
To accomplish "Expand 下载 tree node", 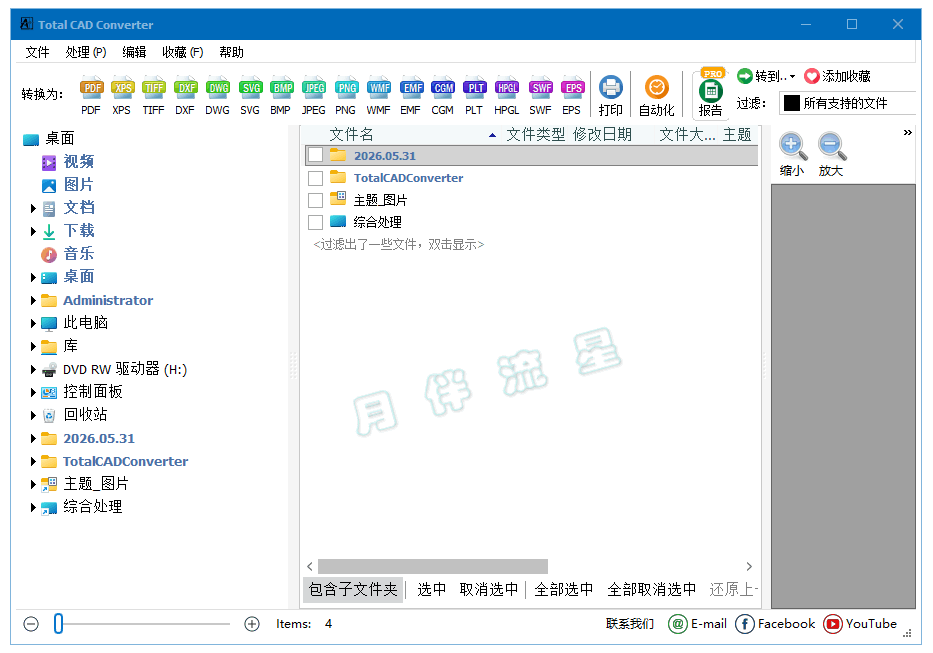I will click(33, 231).
